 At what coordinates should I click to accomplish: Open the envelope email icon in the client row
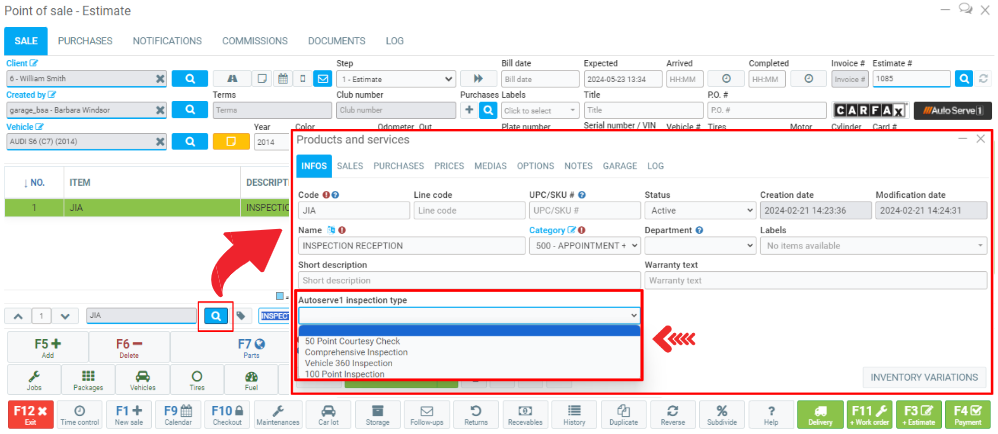(x=322, y=78)
